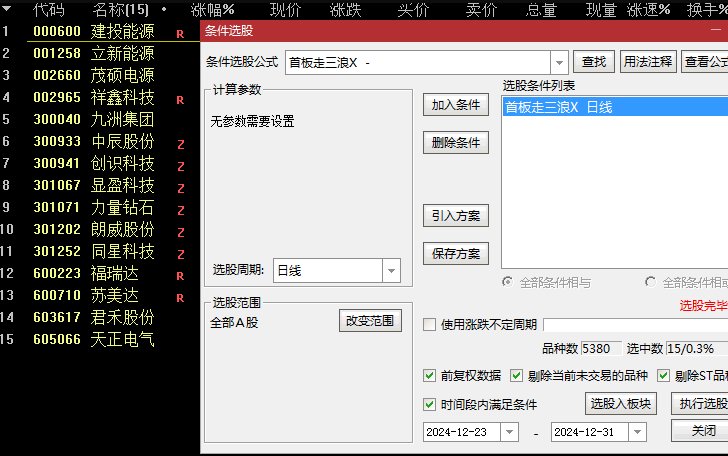
Task: Click the R marker beside 苏美达
Action: click(x=180, y=298)
